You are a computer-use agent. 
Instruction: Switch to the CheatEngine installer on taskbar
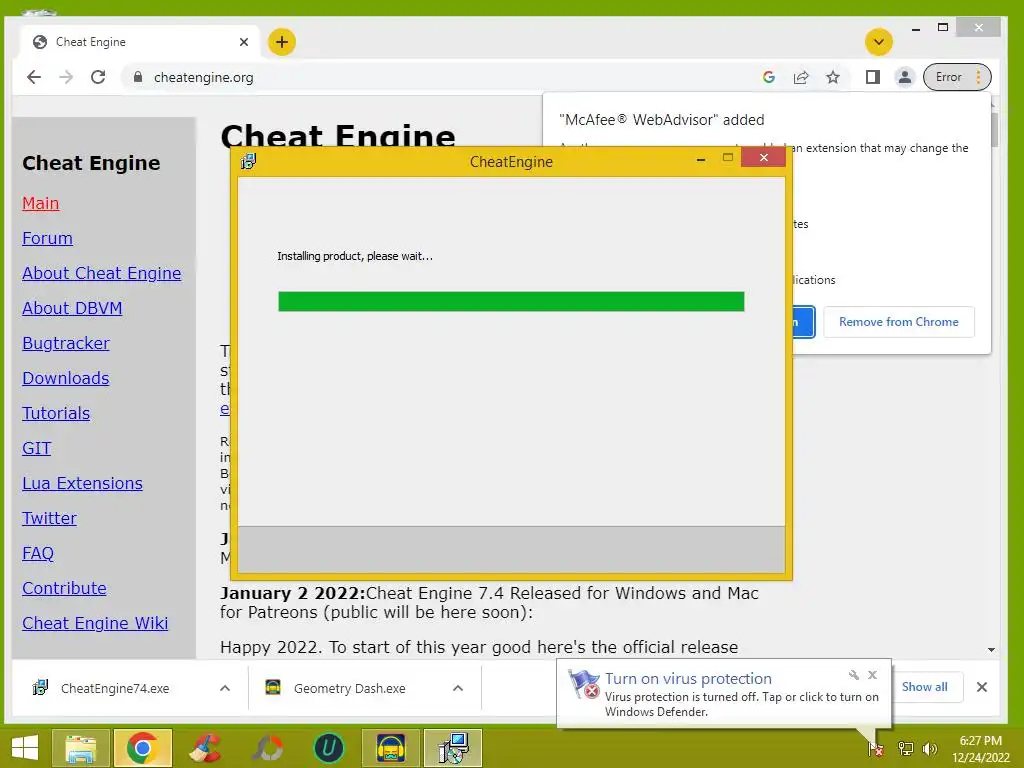(453, 748)
